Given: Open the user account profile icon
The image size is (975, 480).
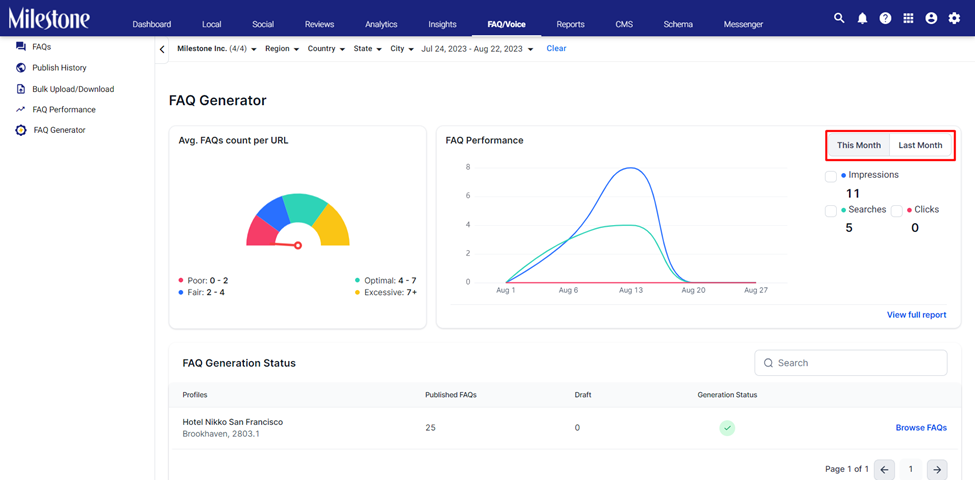Looking at the screenshot, I should (931, 19).
